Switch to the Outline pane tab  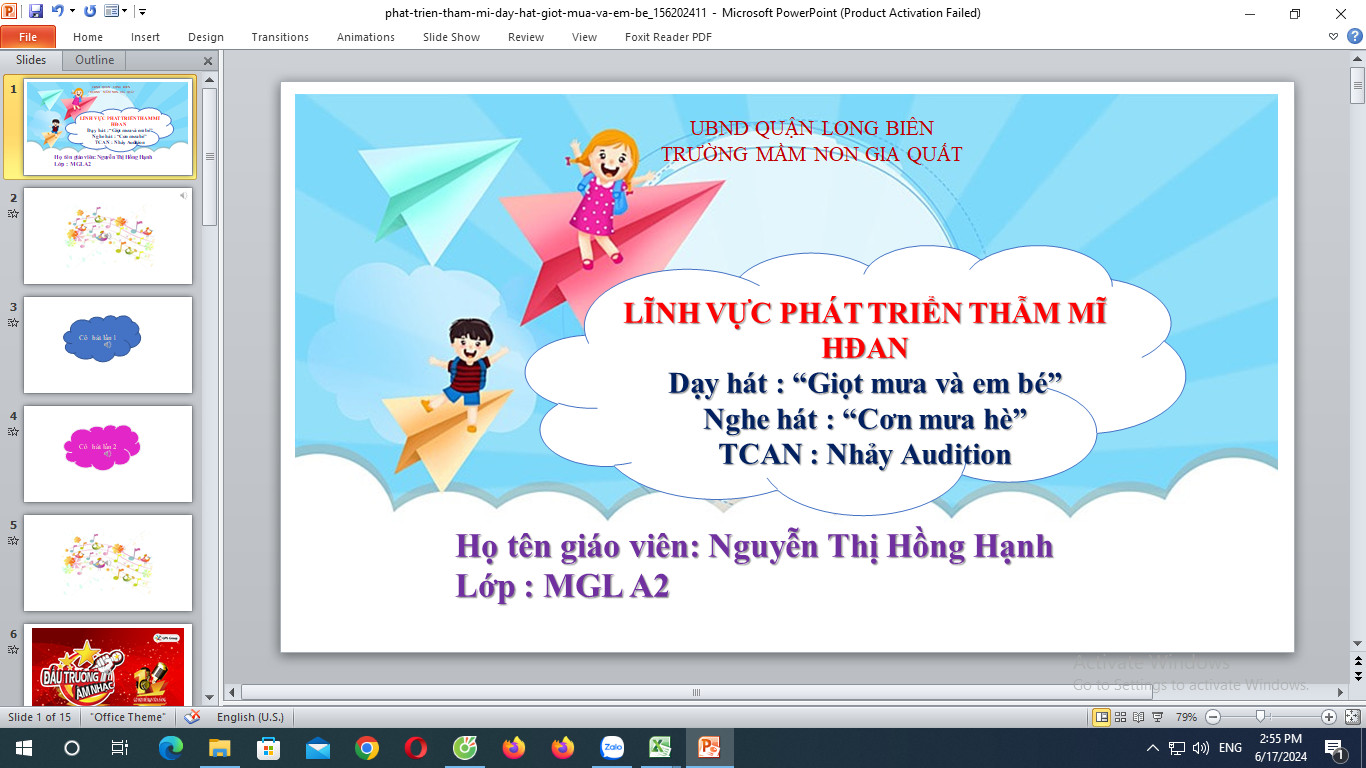click(x=94, y=60)
